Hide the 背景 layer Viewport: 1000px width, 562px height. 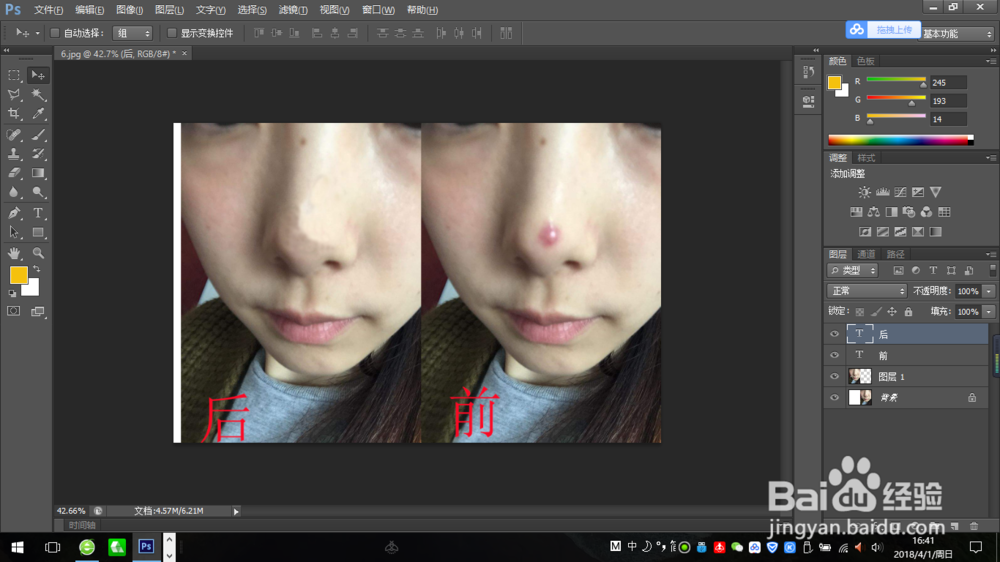point(834,397)
